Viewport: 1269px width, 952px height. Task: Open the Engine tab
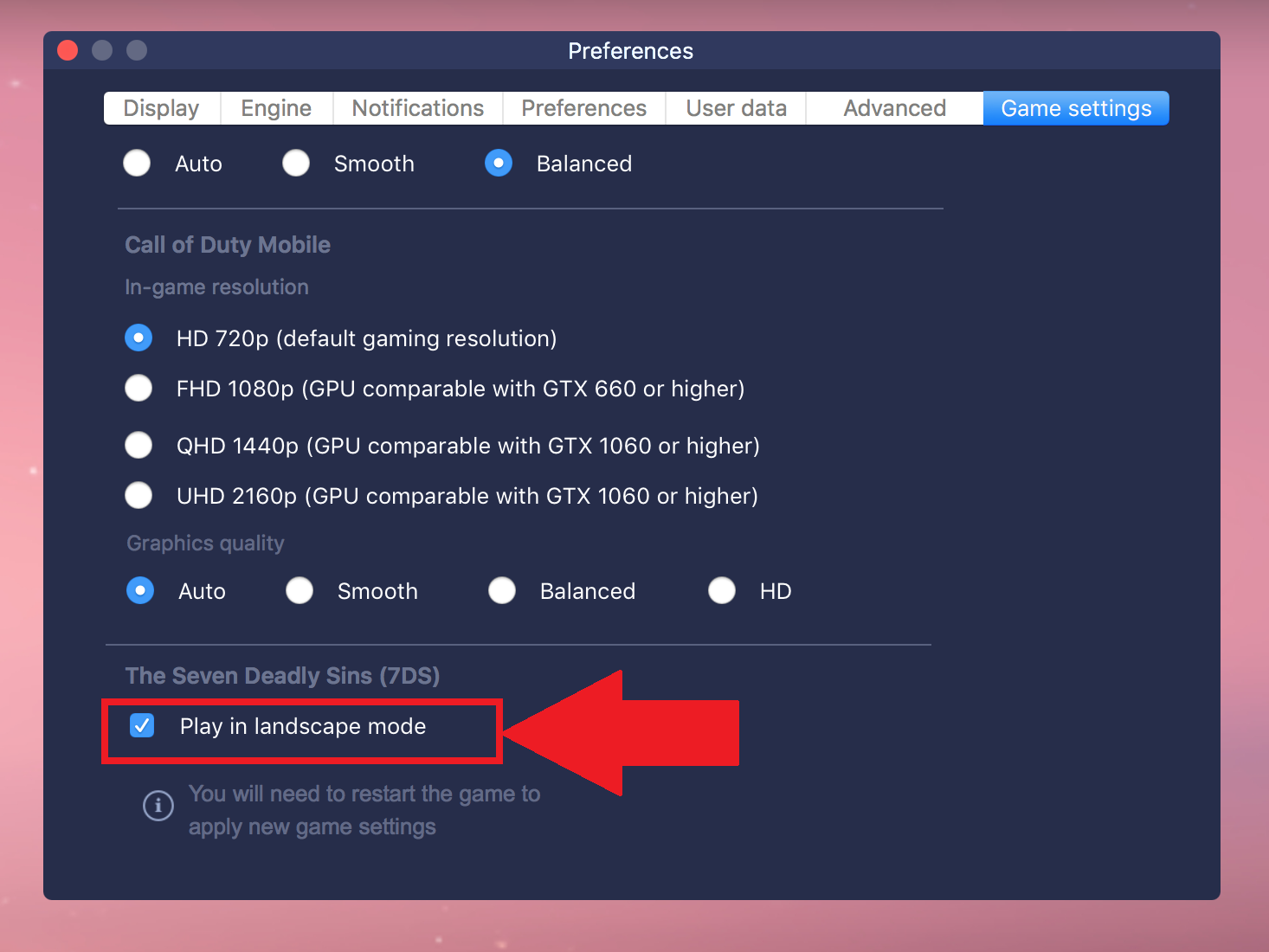276,108
